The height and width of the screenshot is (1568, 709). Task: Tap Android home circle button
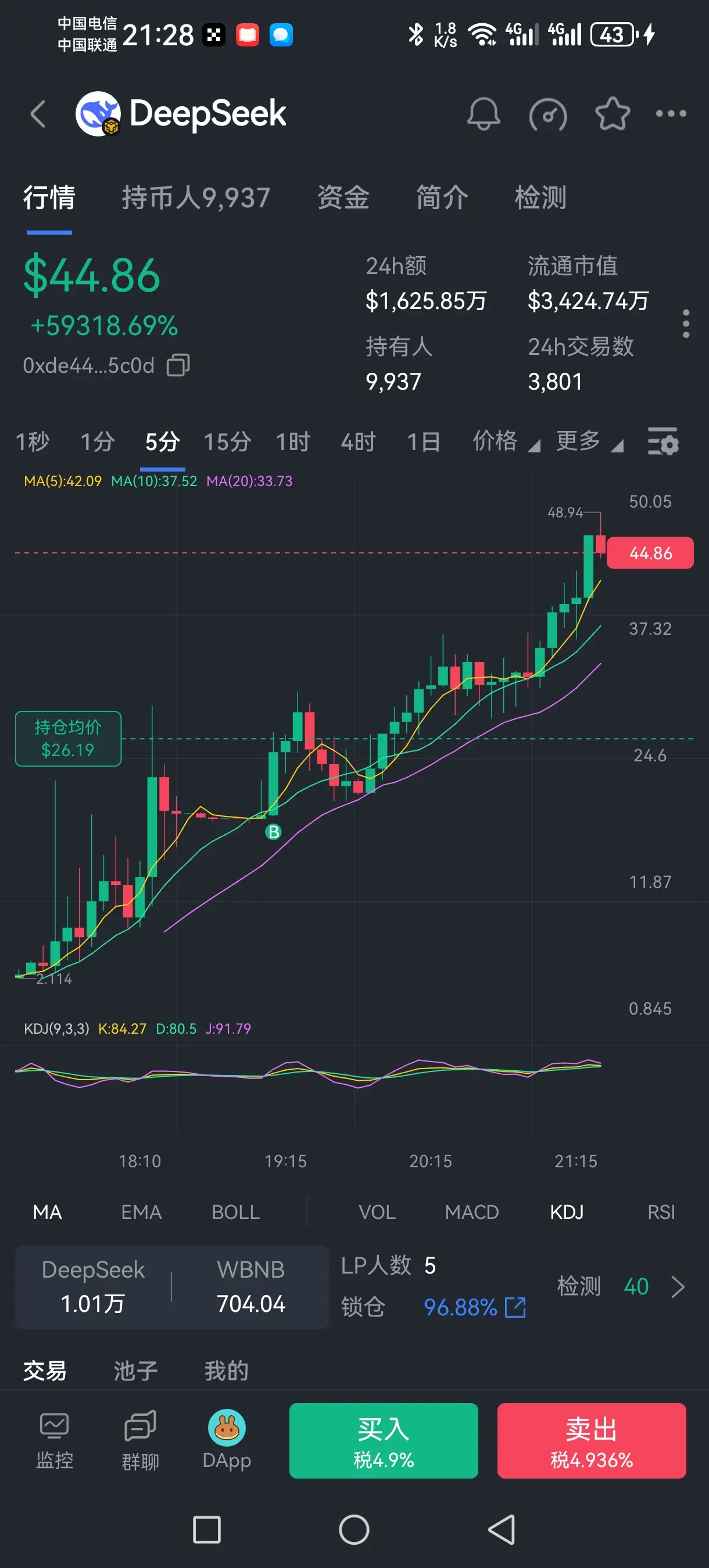point(354,1530)
